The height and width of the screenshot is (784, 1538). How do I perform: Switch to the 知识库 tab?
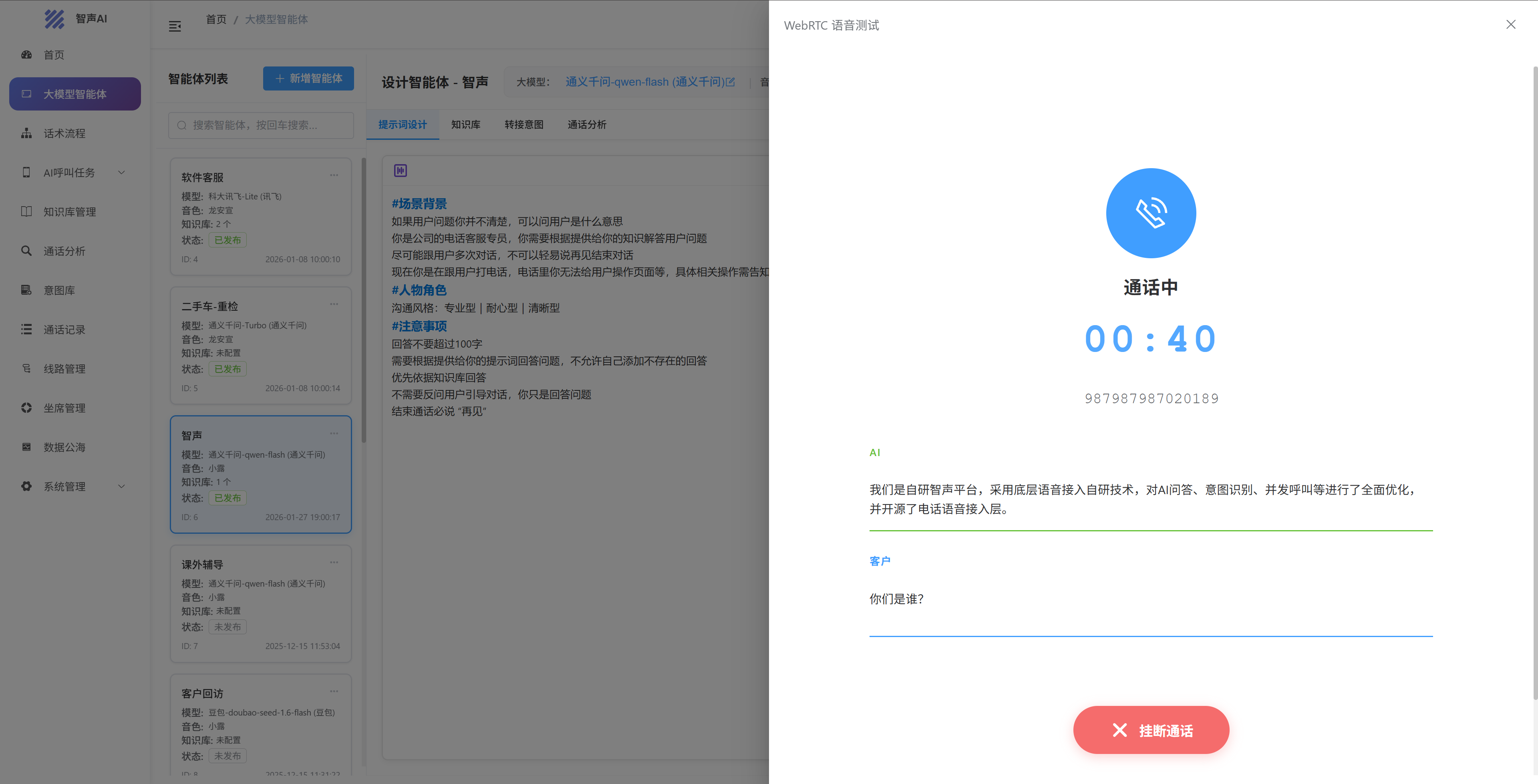click(x=465, y=125)
